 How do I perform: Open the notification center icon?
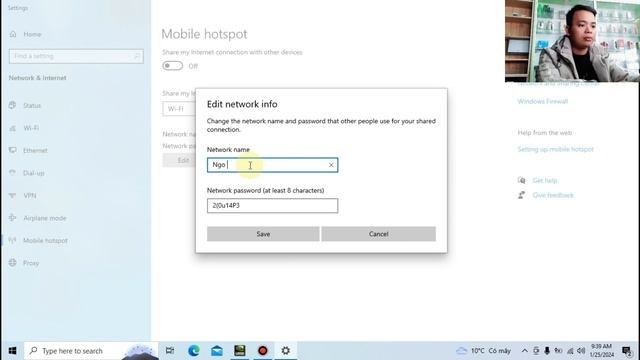pos(627,351)
